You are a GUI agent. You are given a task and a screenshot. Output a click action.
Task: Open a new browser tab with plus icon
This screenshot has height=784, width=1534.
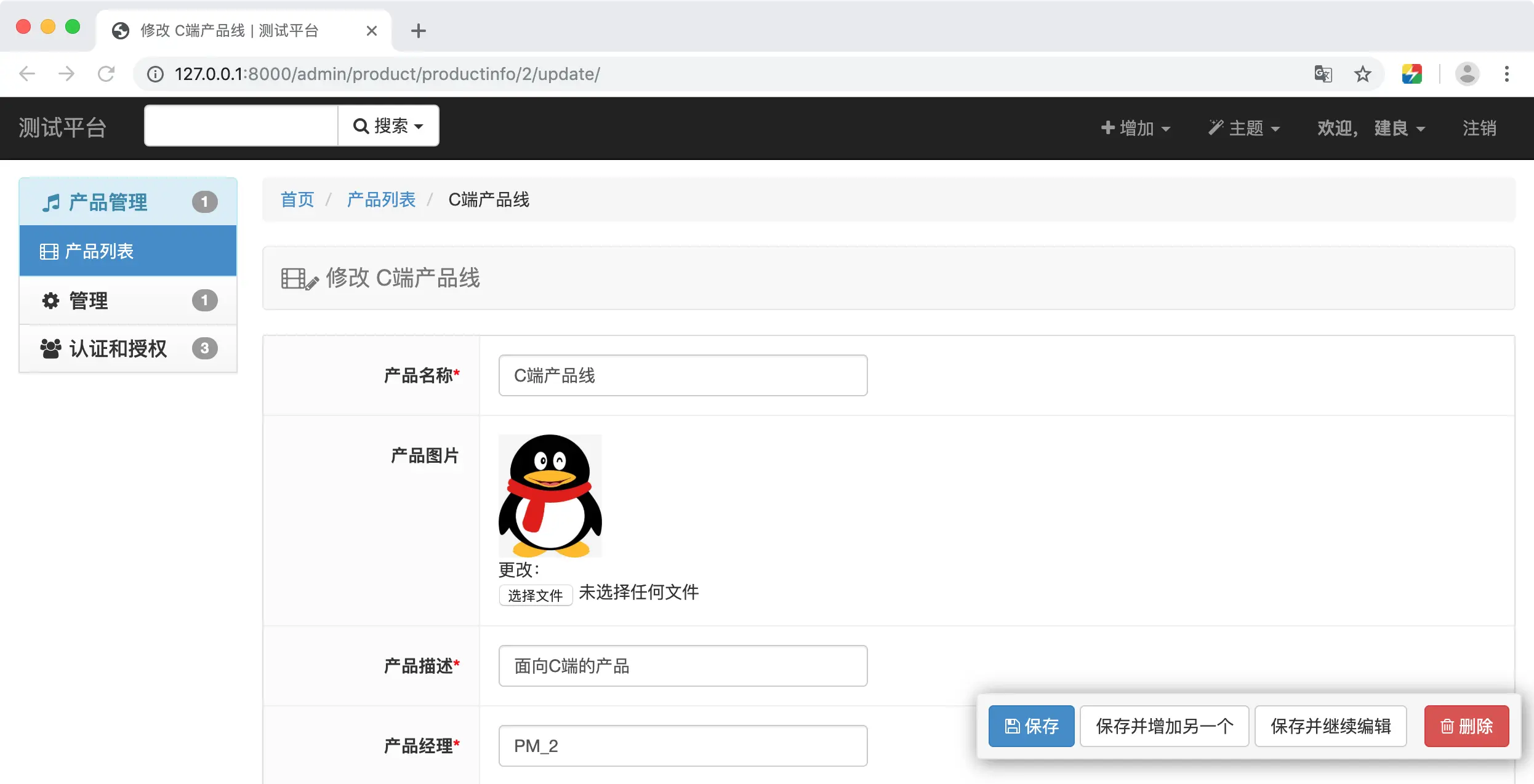[x=418, y=31]
